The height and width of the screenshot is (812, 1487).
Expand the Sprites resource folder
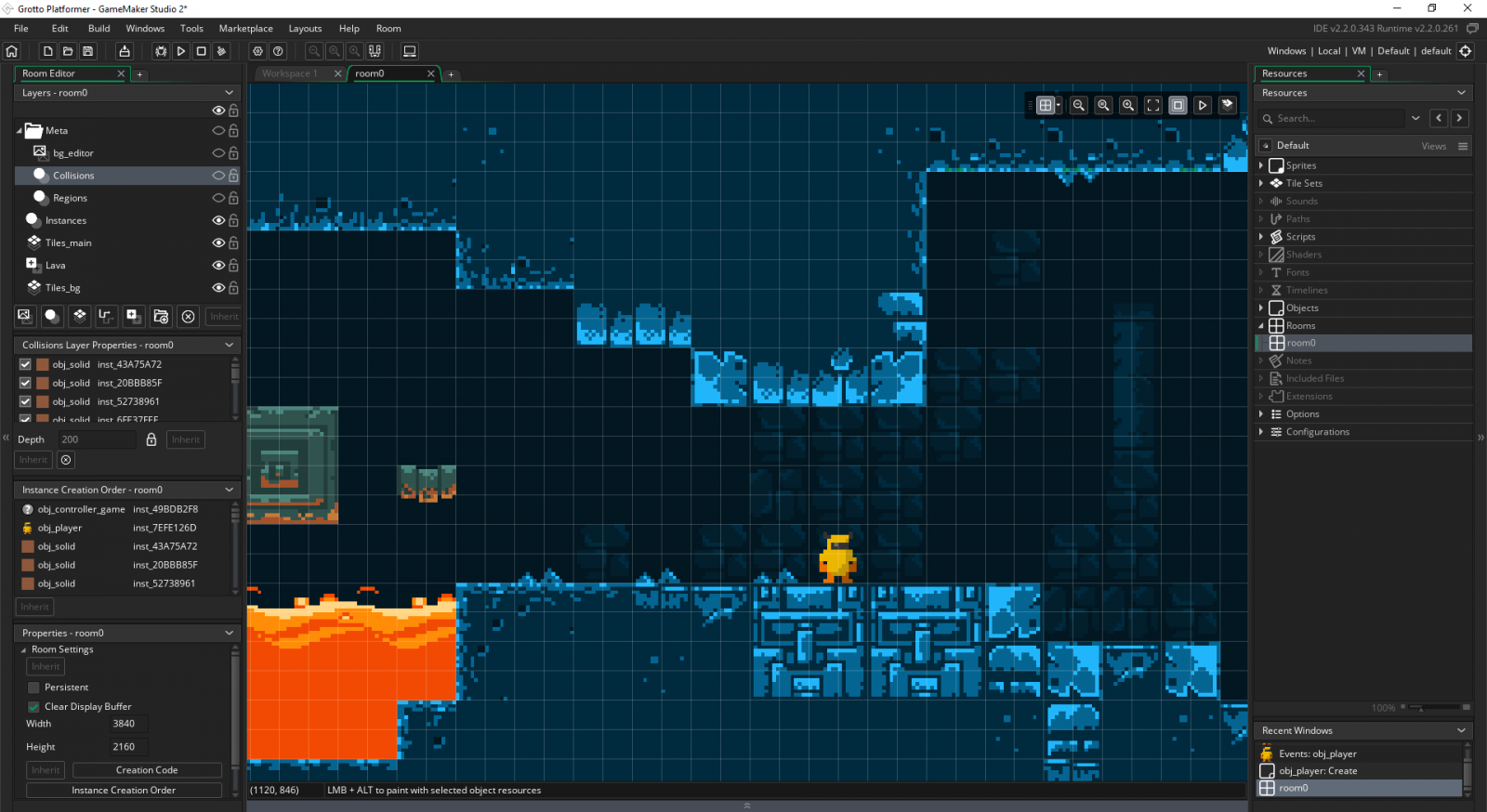click(1261, 165)
